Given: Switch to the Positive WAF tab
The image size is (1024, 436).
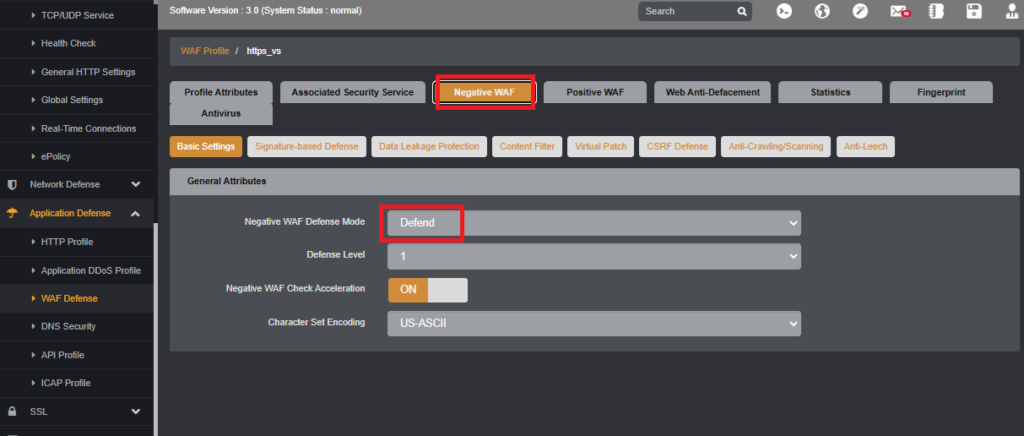Looking at the screenshot, I should 595,92.
